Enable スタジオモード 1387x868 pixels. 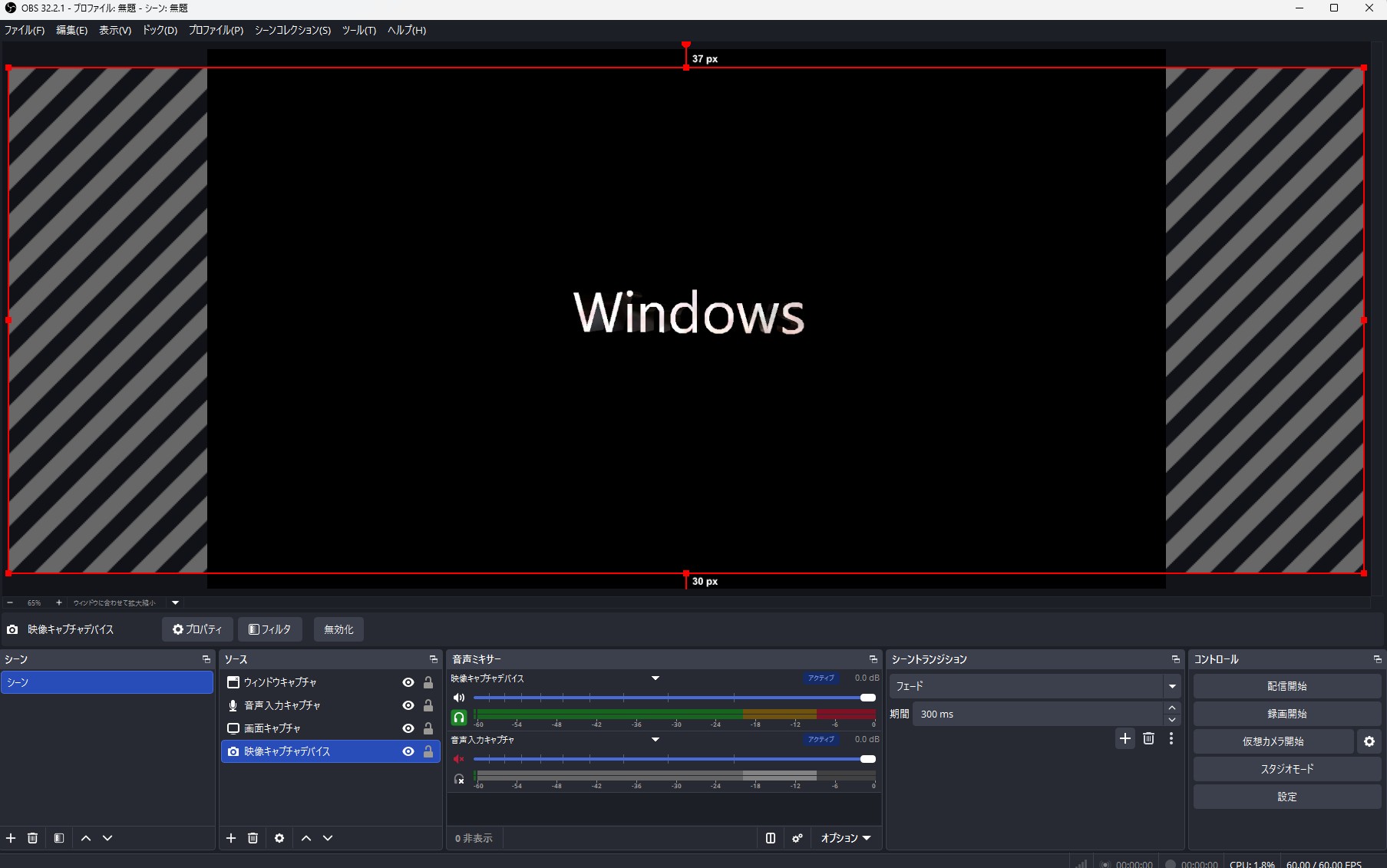[1286, 769]
